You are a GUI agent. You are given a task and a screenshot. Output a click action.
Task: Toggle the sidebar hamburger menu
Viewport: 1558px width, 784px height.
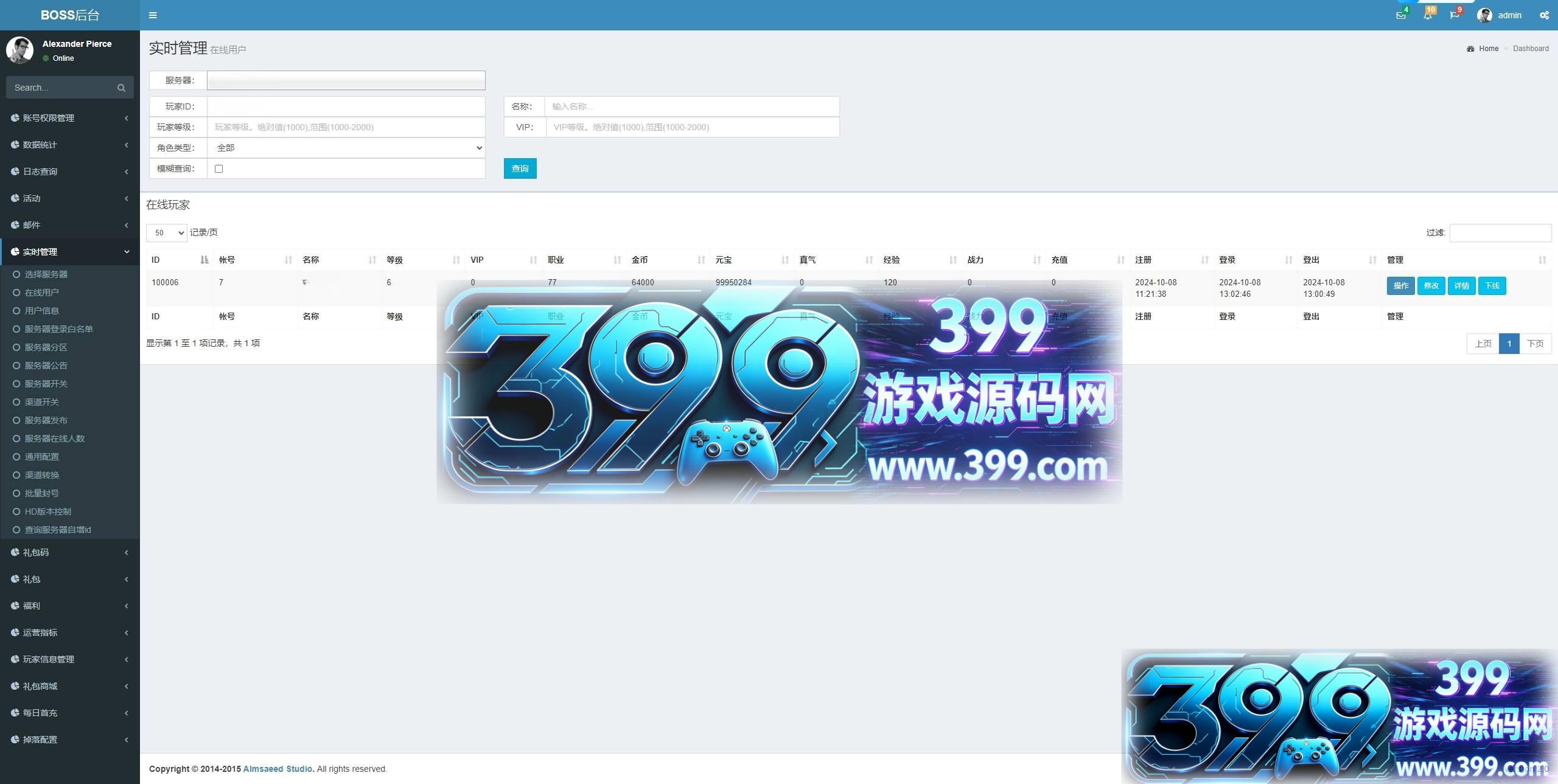coord(153,15)
